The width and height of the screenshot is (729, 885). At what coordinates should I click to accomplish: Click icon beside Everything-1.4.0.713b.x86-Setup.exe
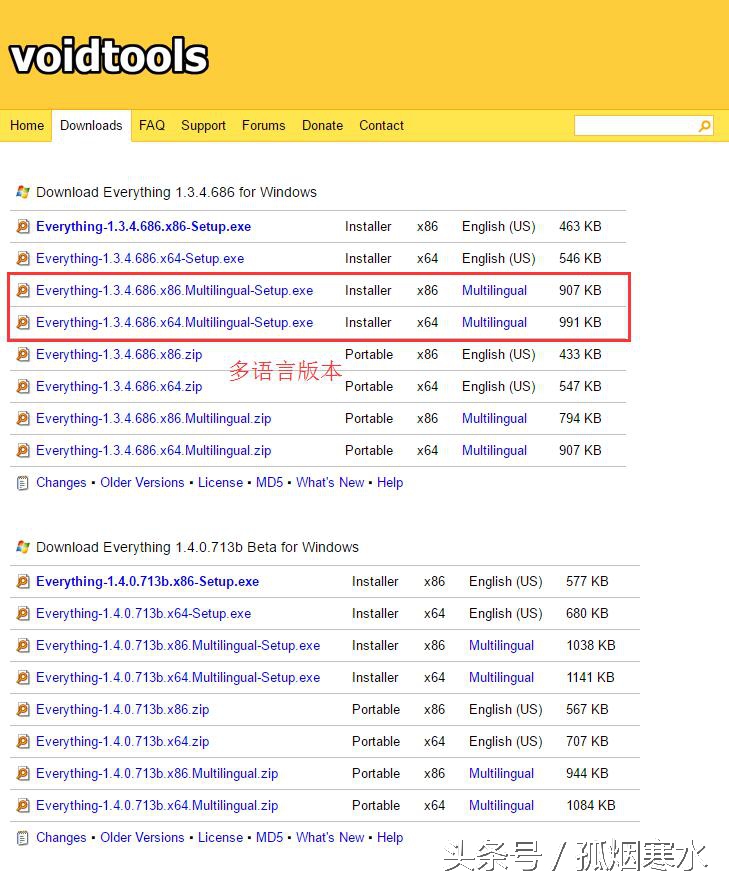(23, 581)
